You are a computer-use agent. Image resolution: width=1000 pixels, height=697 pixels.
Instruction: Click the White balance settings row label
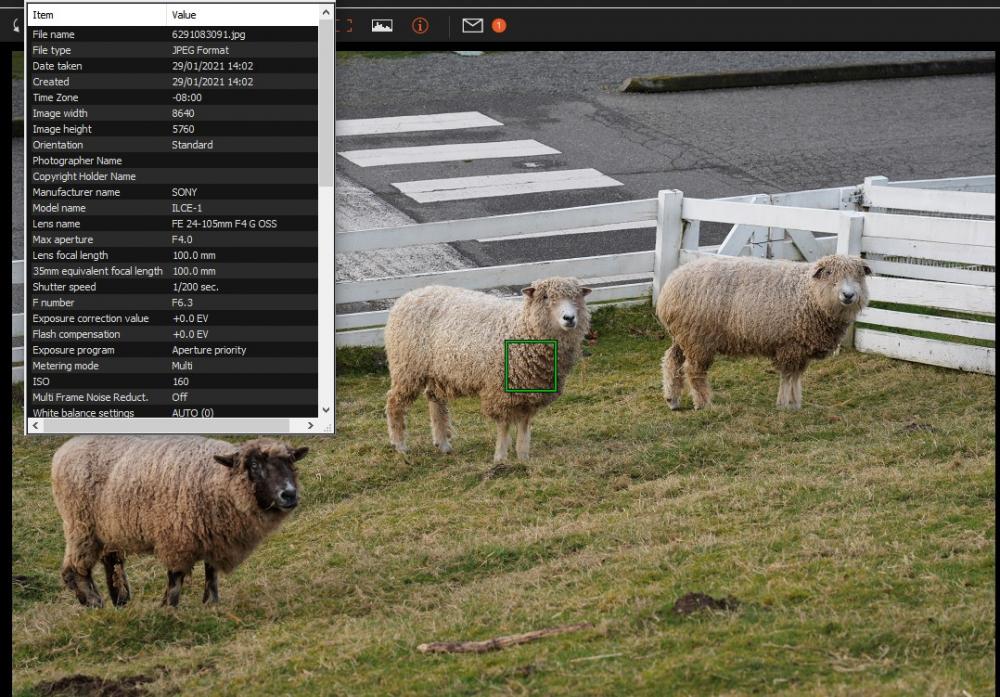click(84, 413)
